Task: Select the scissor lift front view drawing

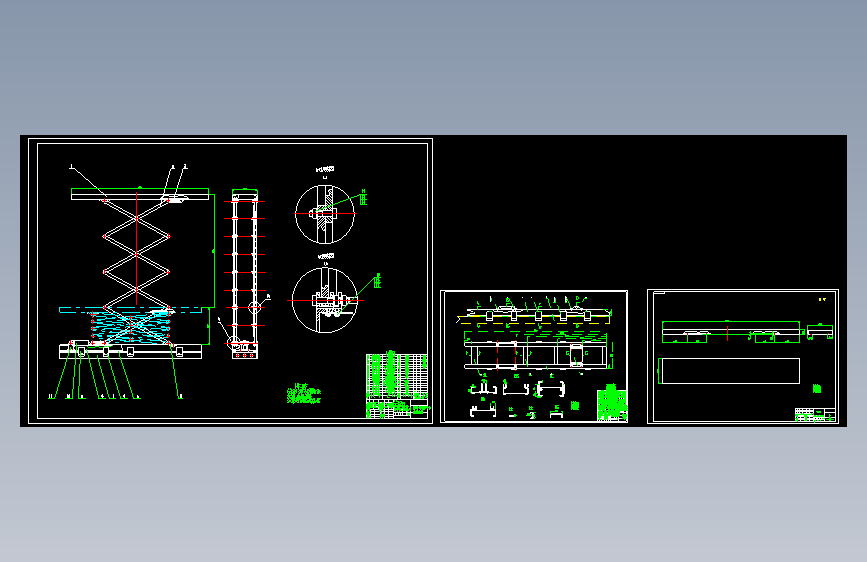Action: point(137,274)
